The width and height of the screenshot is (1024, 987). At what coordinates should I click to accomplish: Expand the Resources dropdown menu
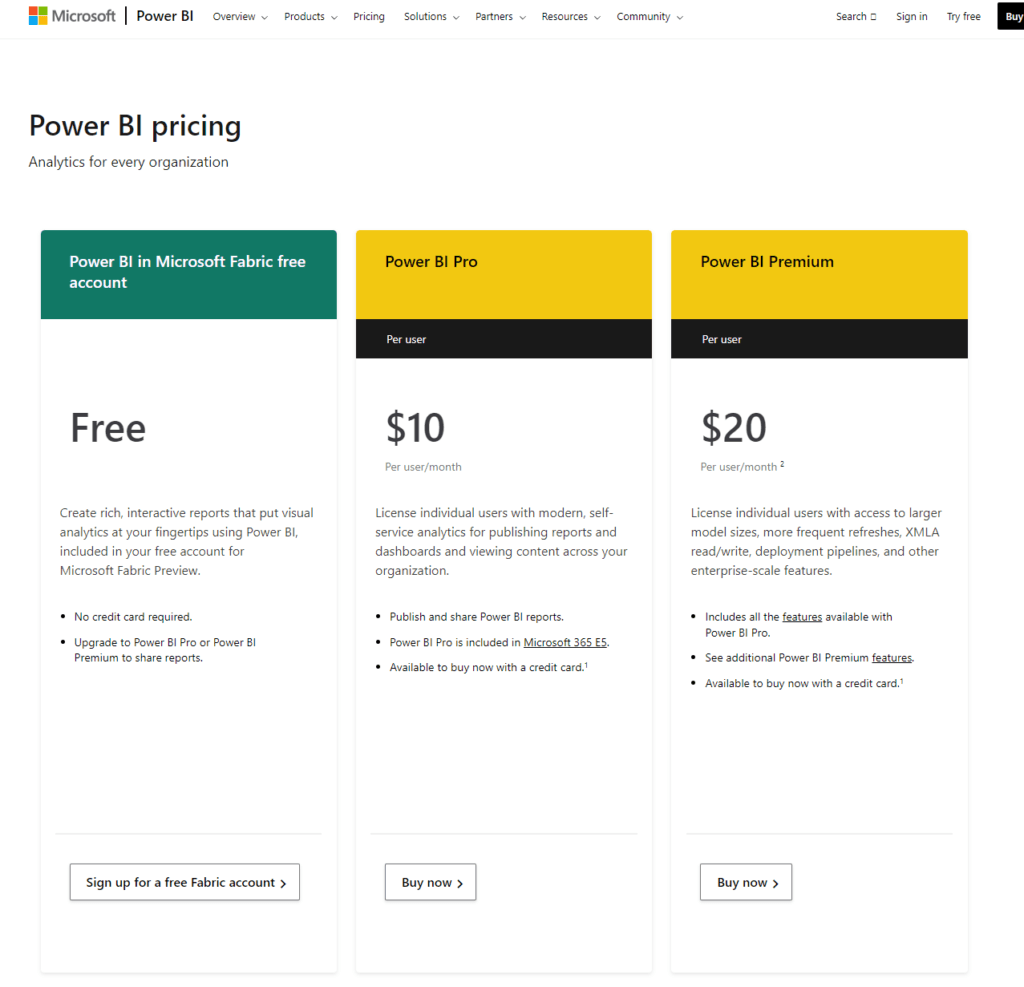pos(570,17)
